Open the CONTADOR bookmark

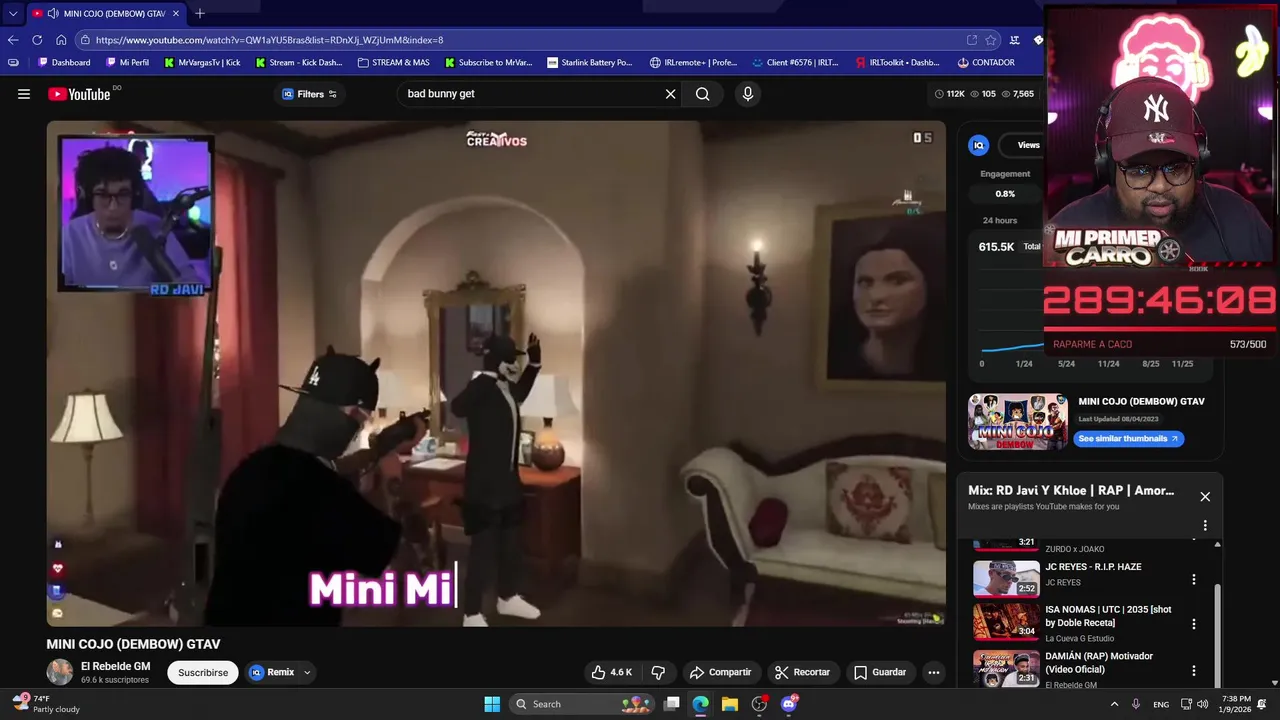(985, 62)
